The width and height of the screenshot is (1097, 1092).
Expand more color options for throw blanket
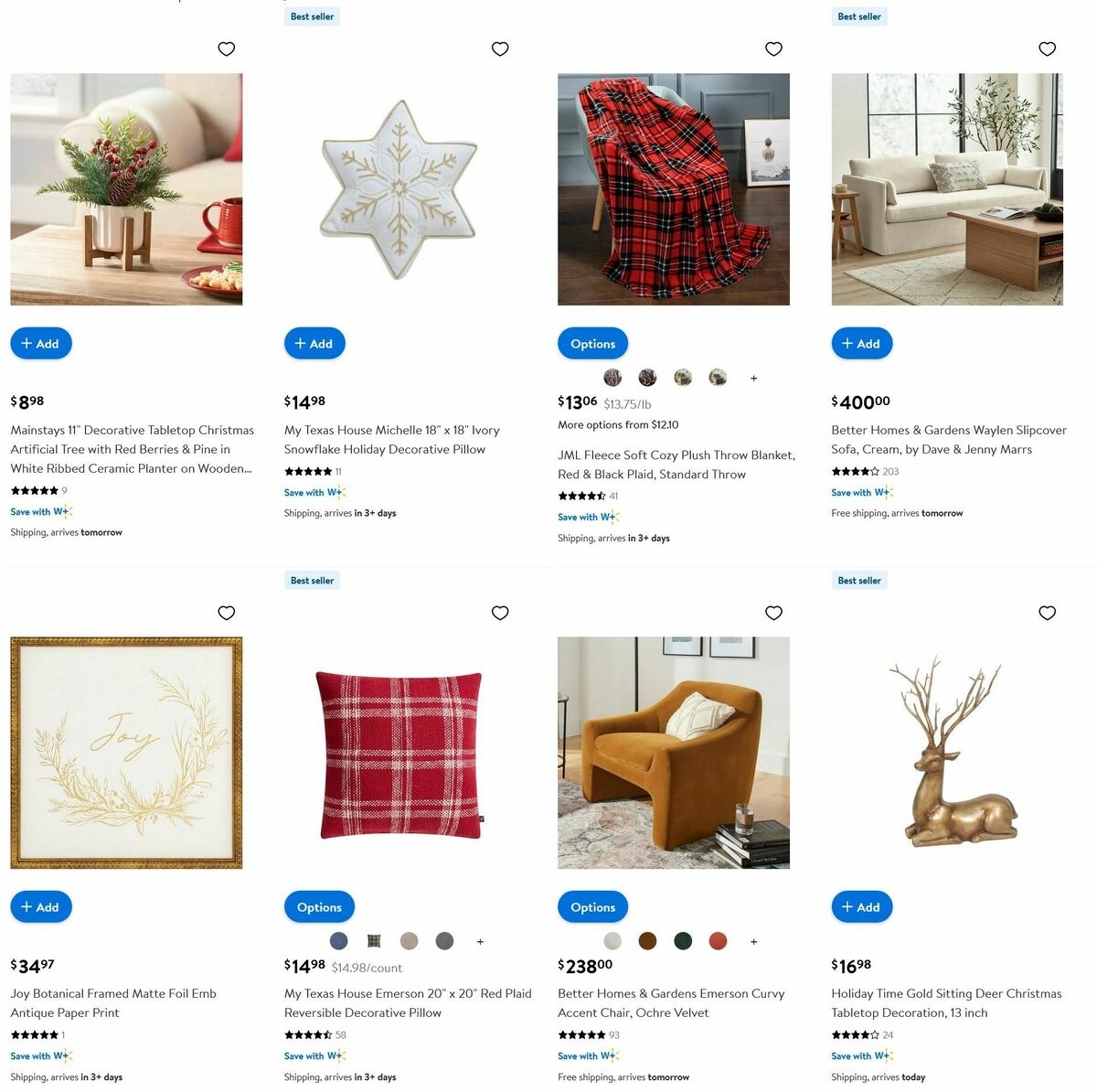[x=753, y=378]
